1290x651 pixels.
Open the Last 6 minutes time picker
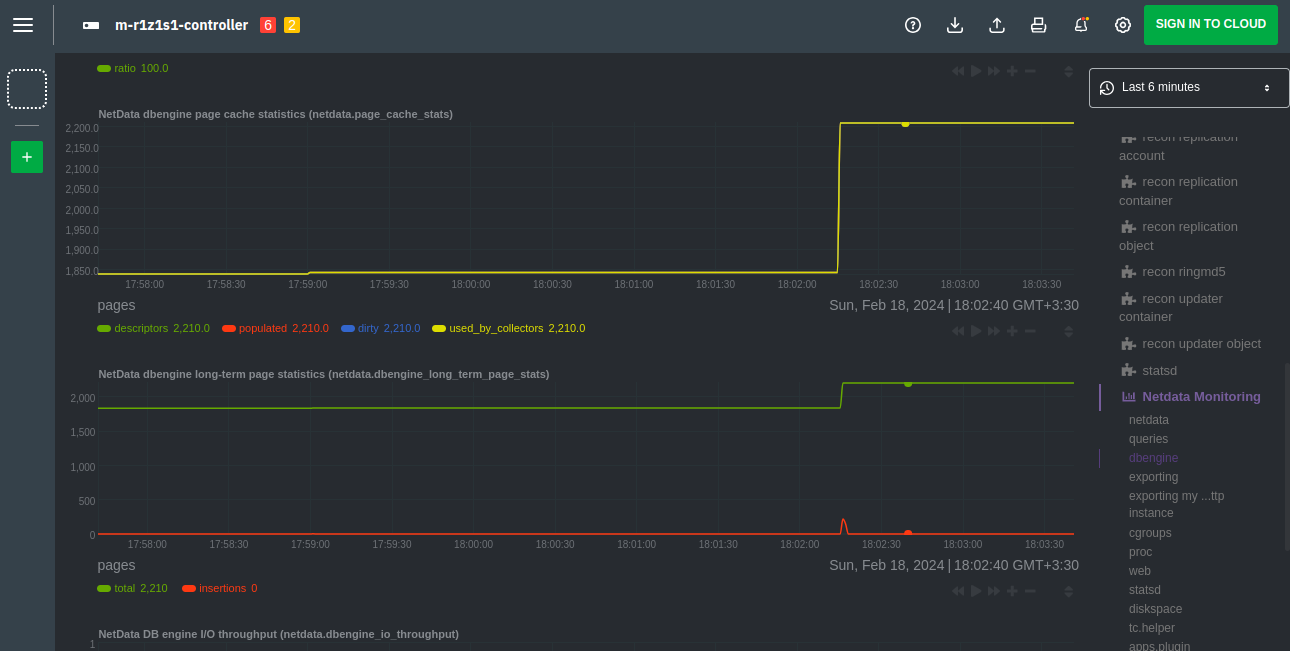pos(1188,88)
